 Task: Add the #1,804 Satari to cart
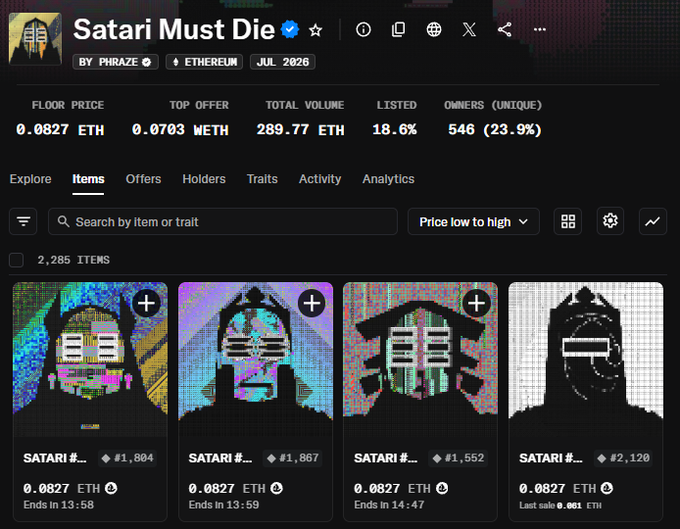146,303
